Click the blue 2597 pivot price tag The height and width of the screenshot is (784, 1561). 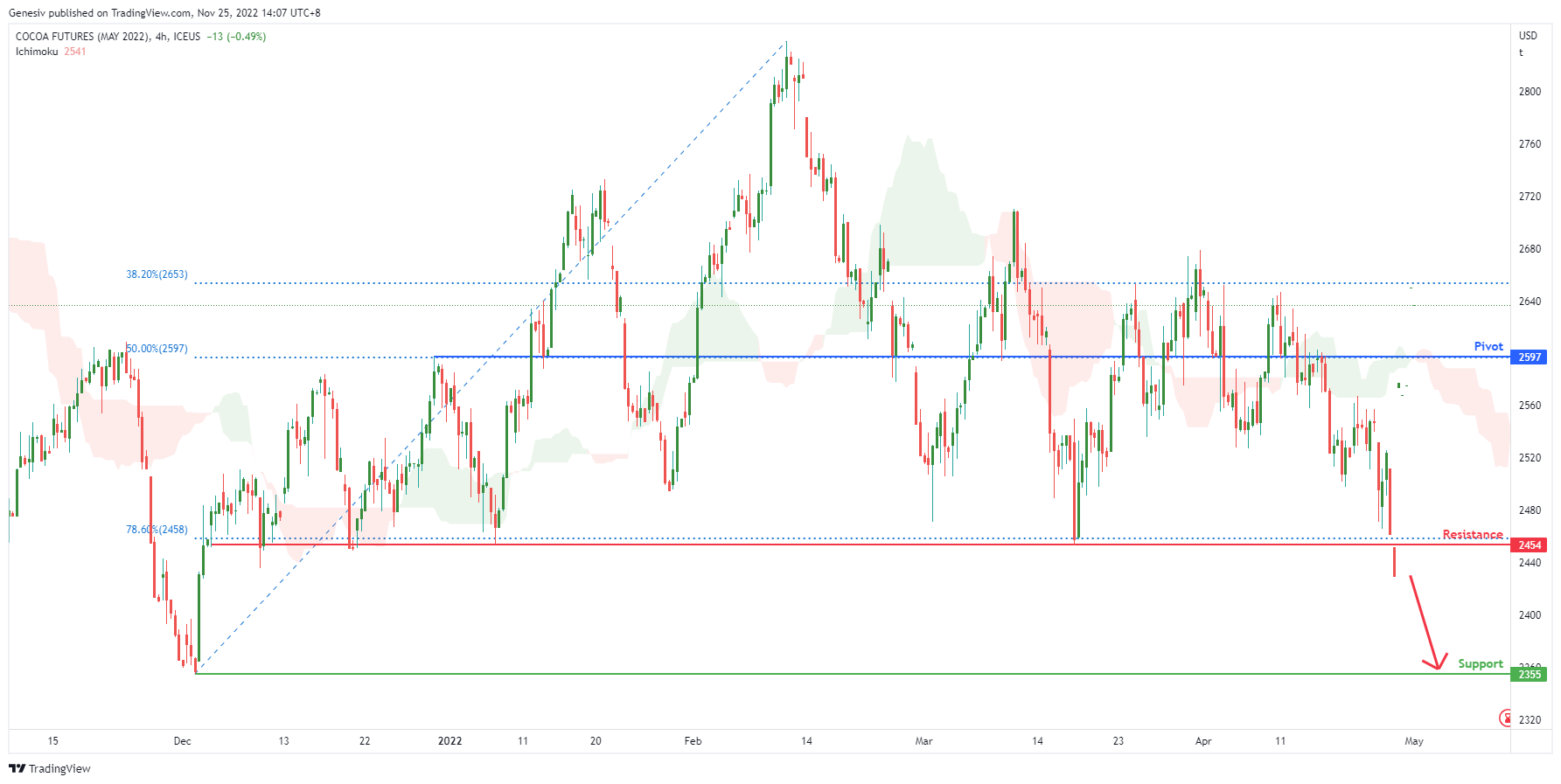(x=1530, y=357)
